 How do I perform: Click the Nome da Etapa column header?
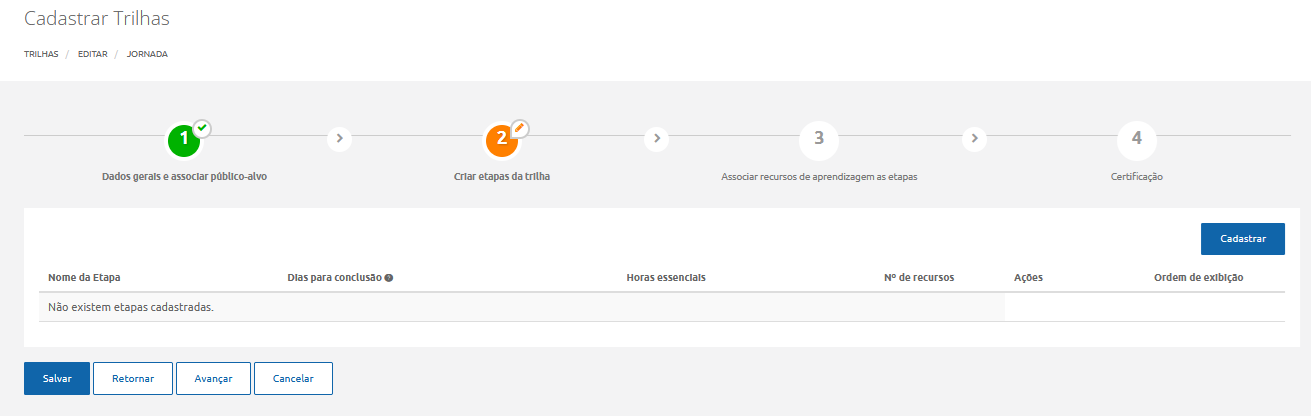84,277
